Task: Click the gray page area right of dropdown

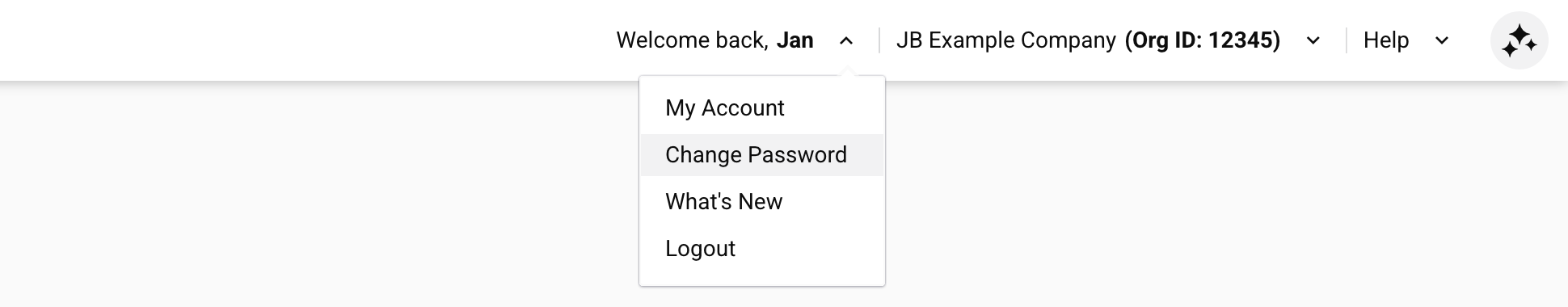Action: 1212,194
